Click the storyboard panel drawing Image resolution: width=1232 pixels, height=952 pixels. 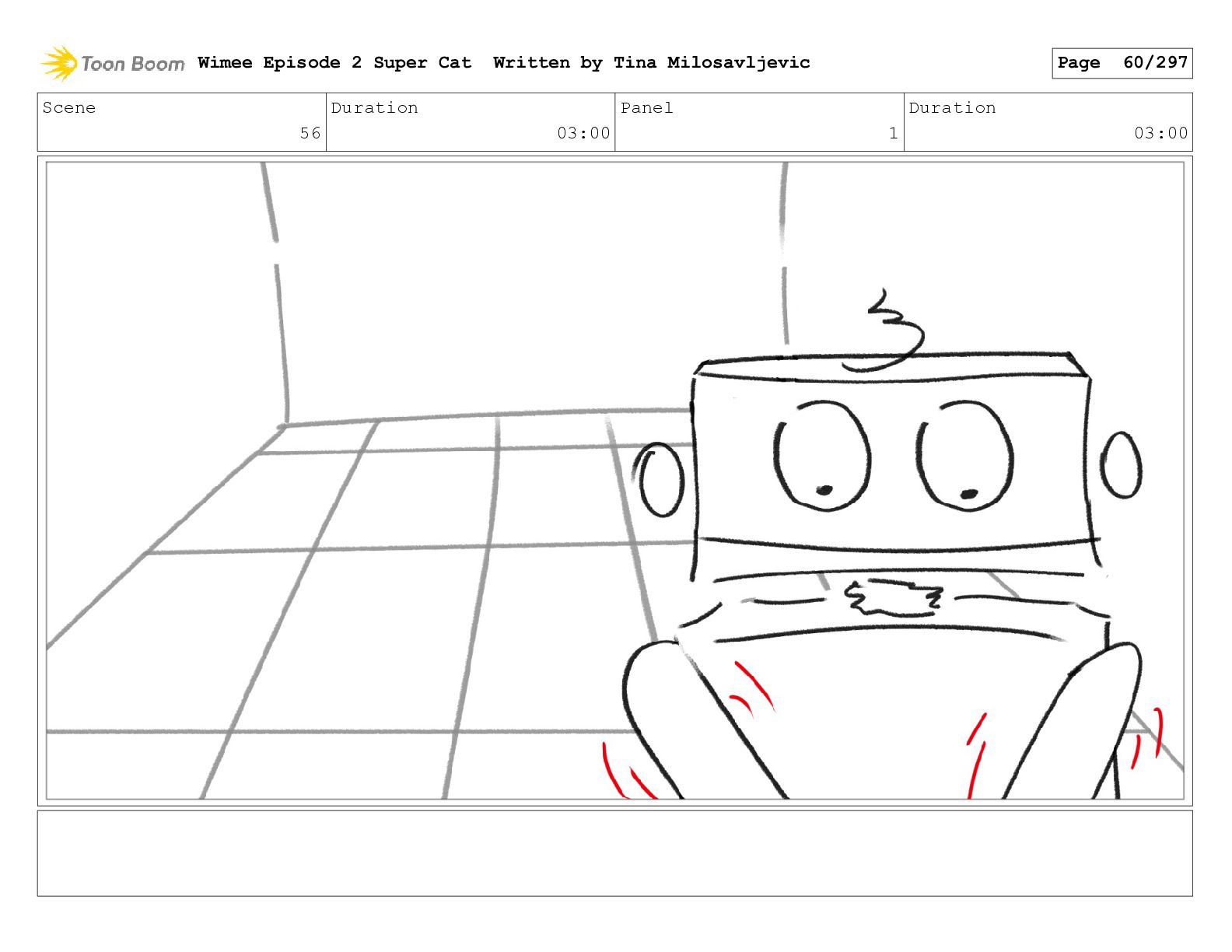[614, 481]
